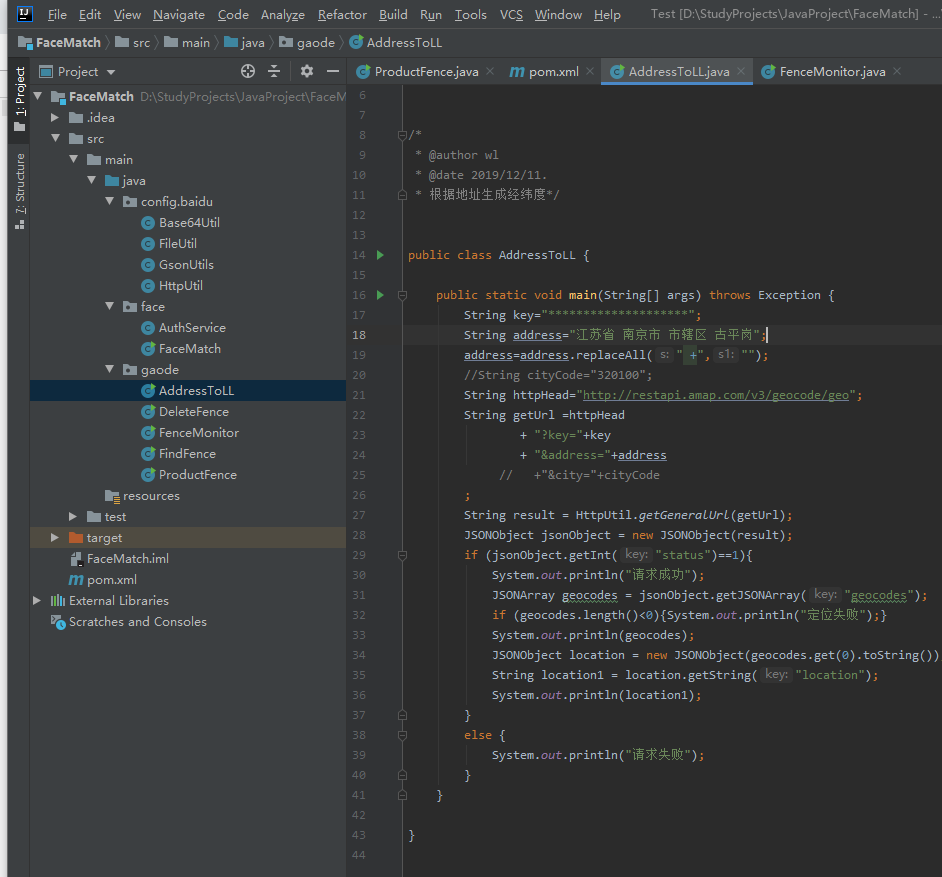942x877 pixels.
Task: Select FindFence class in tree
Action: coord(187,454)
